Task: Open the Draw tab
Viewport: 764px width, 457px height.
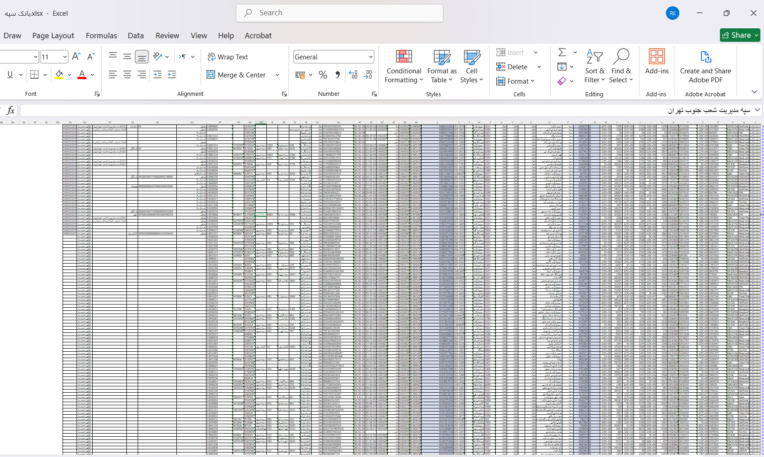Action: pos(12,36)
